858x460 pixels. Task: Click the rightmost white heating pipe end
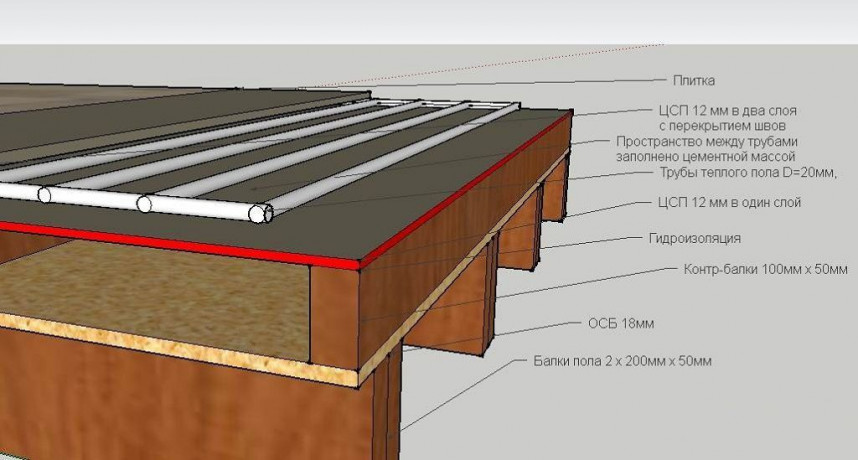(x=259, y=213)
